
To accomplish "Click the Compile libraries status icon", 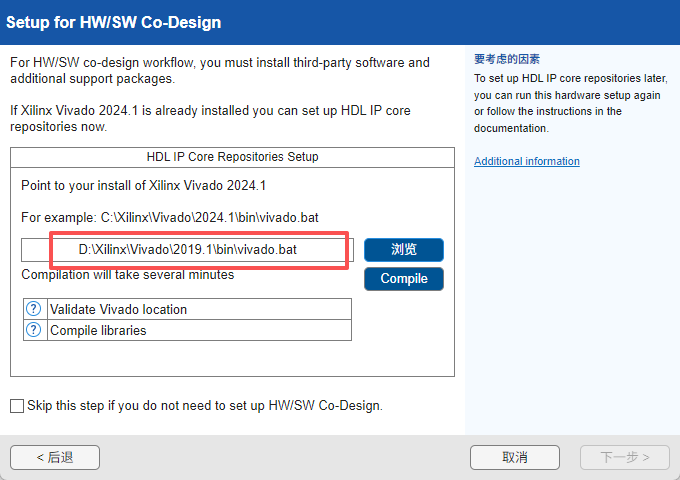I will [x=33, y=330].
